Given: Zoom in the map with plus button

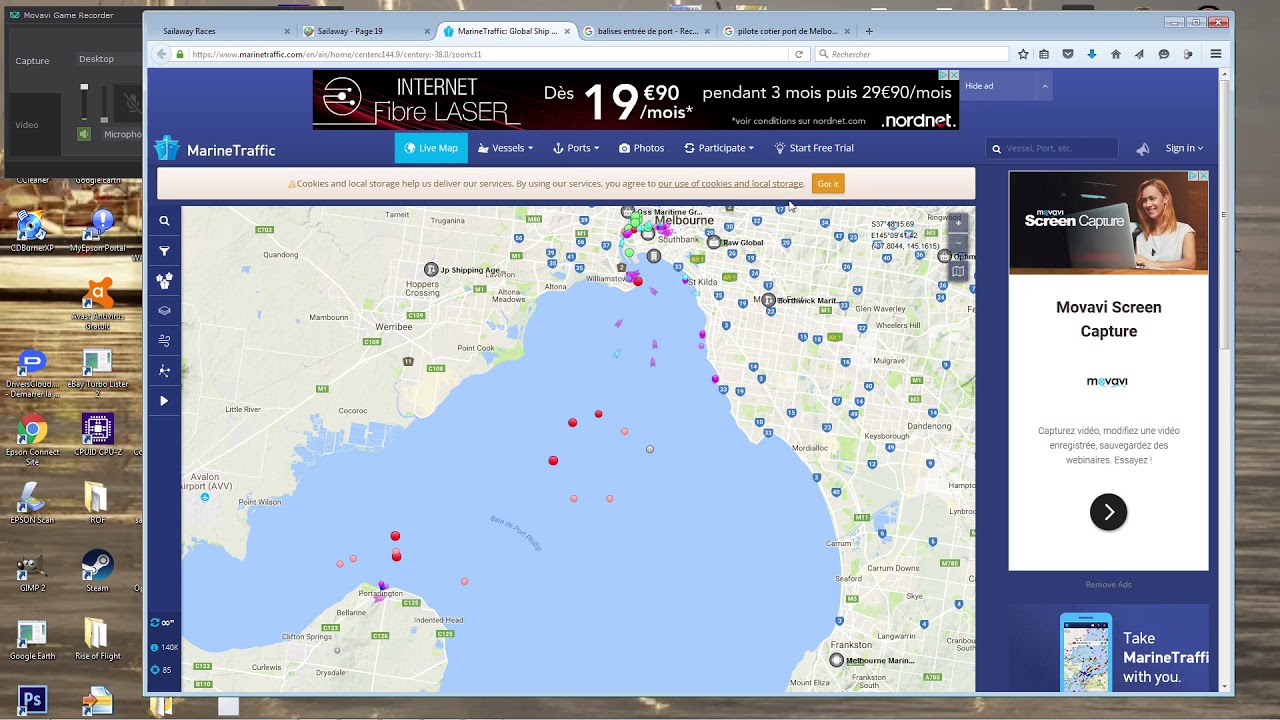Looking at the screenshot, I should click(958, 223).
